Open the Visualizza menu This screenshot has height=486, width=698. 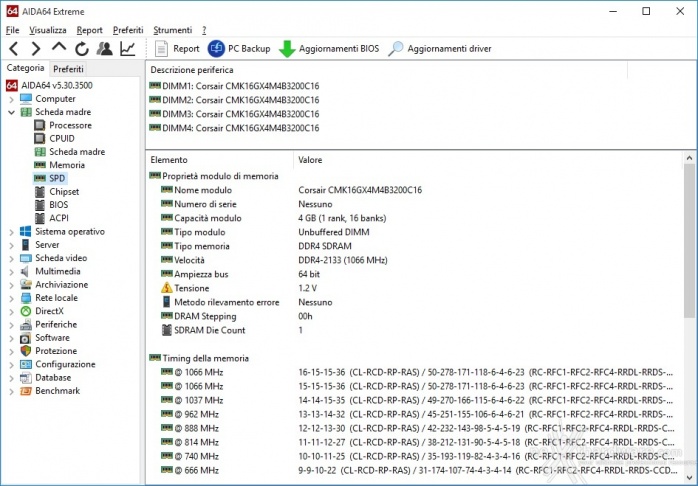pyautogui.click(x=48, y=30)
